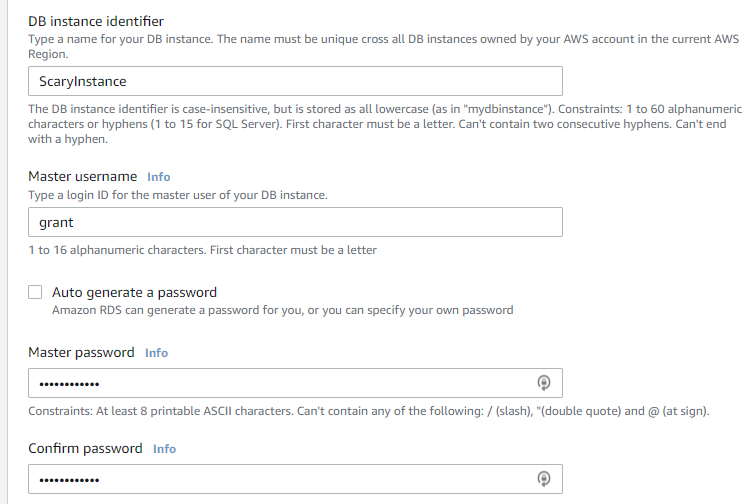
Task: Click the password manager icon in Confirm password field
Action: pyautogui.click(x=544, y=479)
